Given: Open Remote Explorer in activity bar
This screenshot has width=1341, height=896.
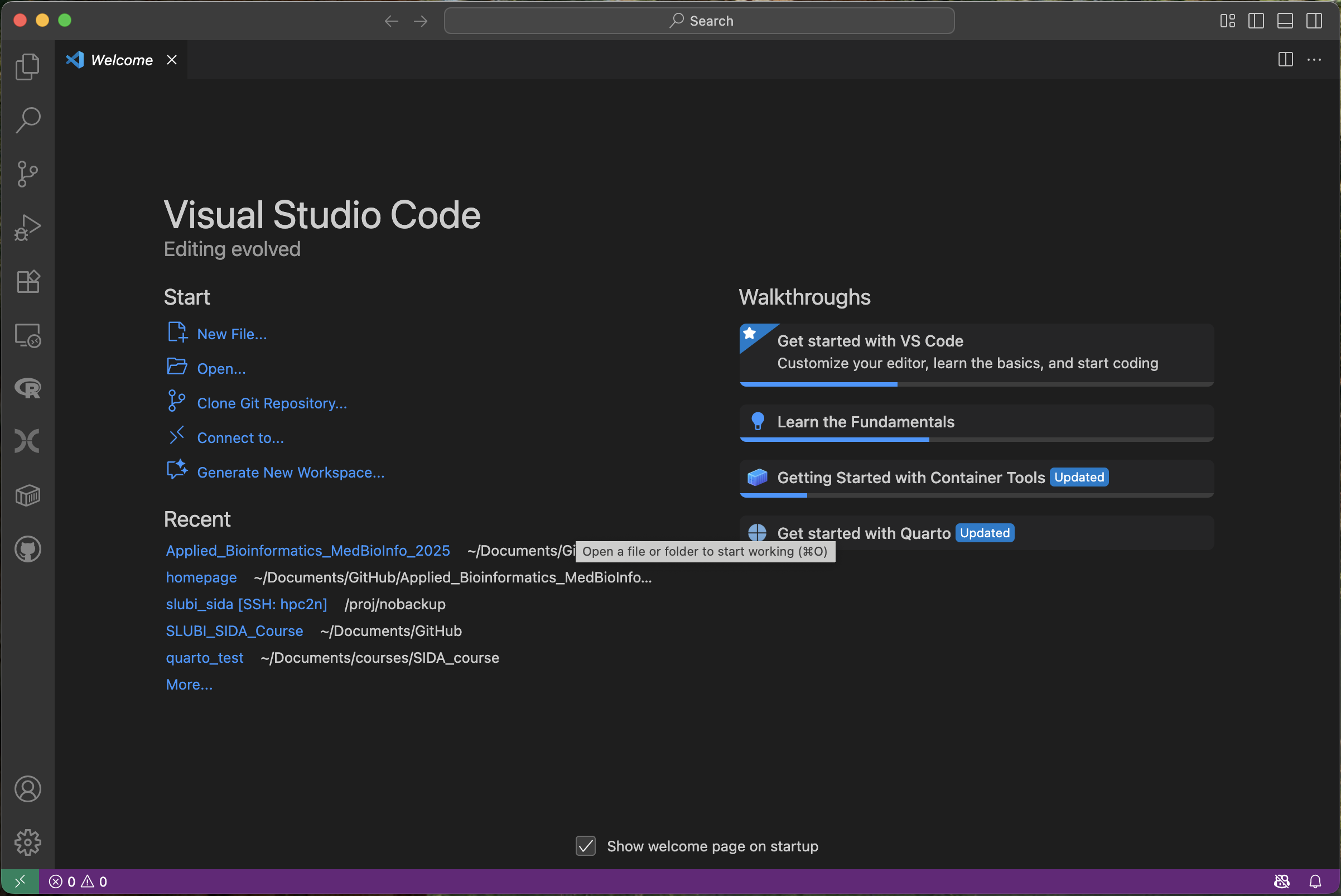Looking at the screenshot, I should pyautogui.click(x=27, y=335).
